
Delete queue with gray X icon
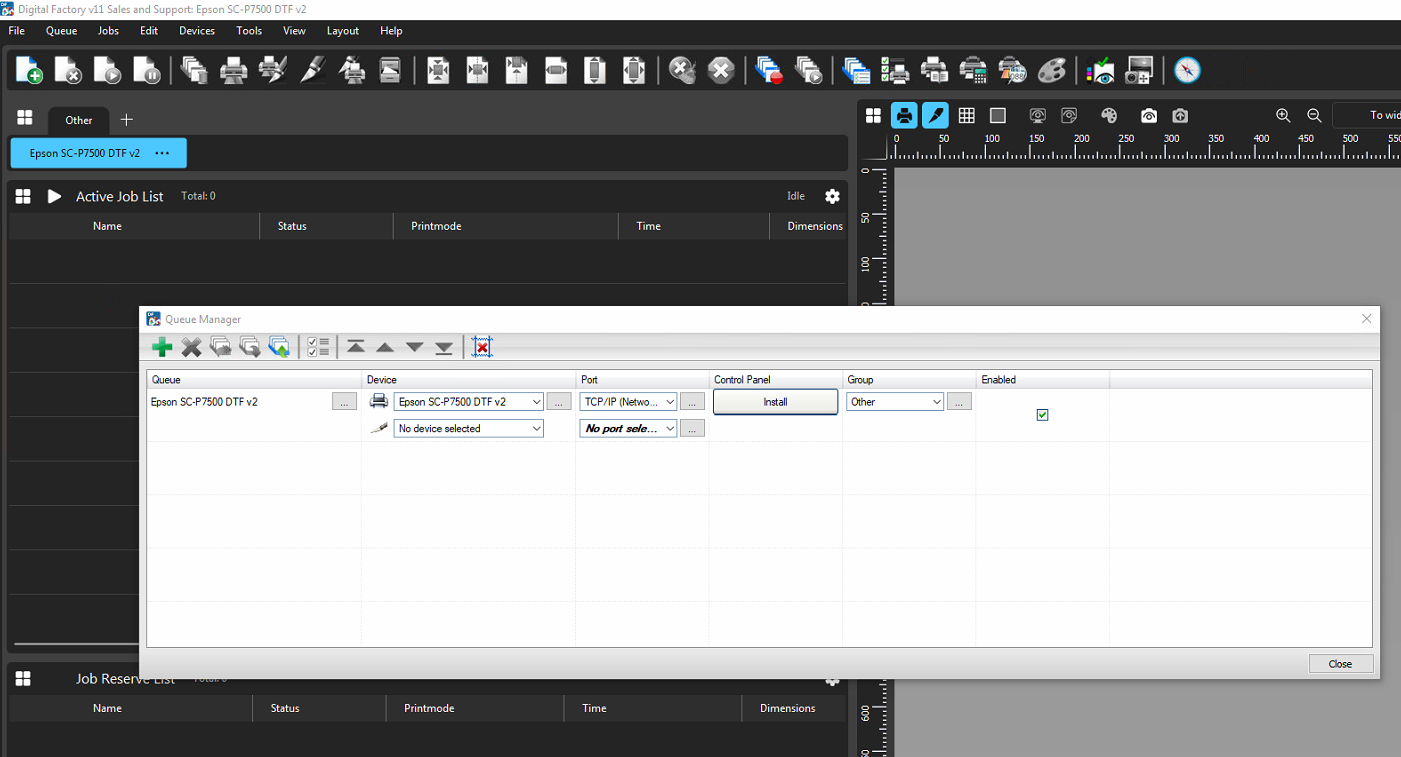[191, 347]
